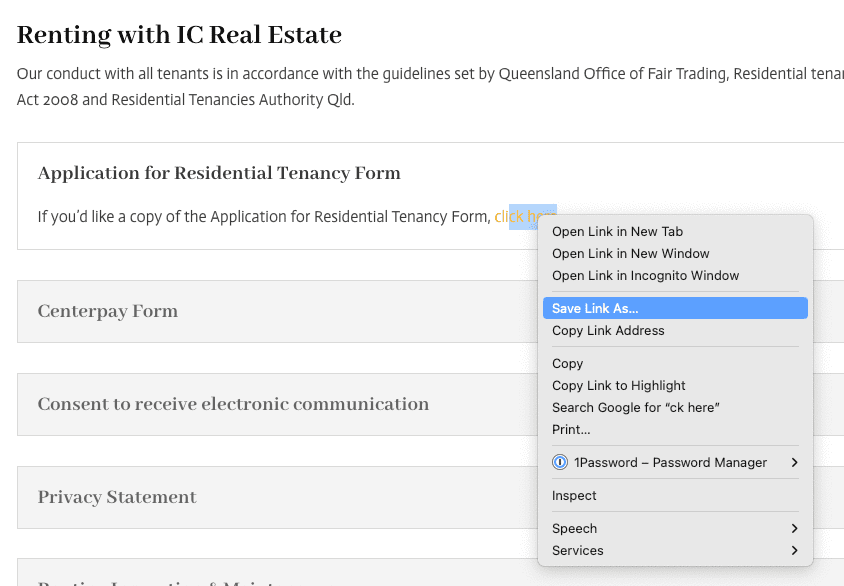
Task: Choose Open Link in New Window
Action: [x=630, y=254]
